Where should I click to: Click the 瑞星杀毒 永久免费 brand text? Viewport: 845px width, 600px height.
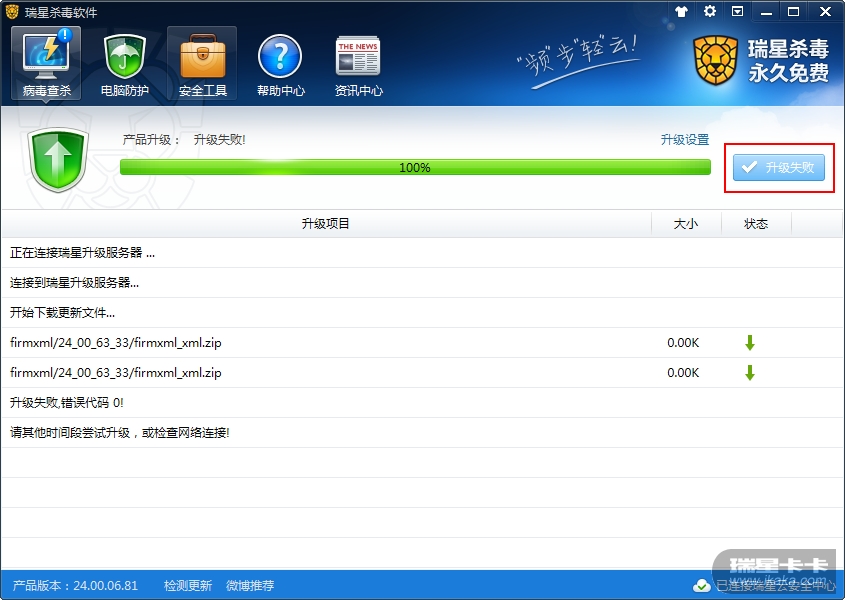788,60
